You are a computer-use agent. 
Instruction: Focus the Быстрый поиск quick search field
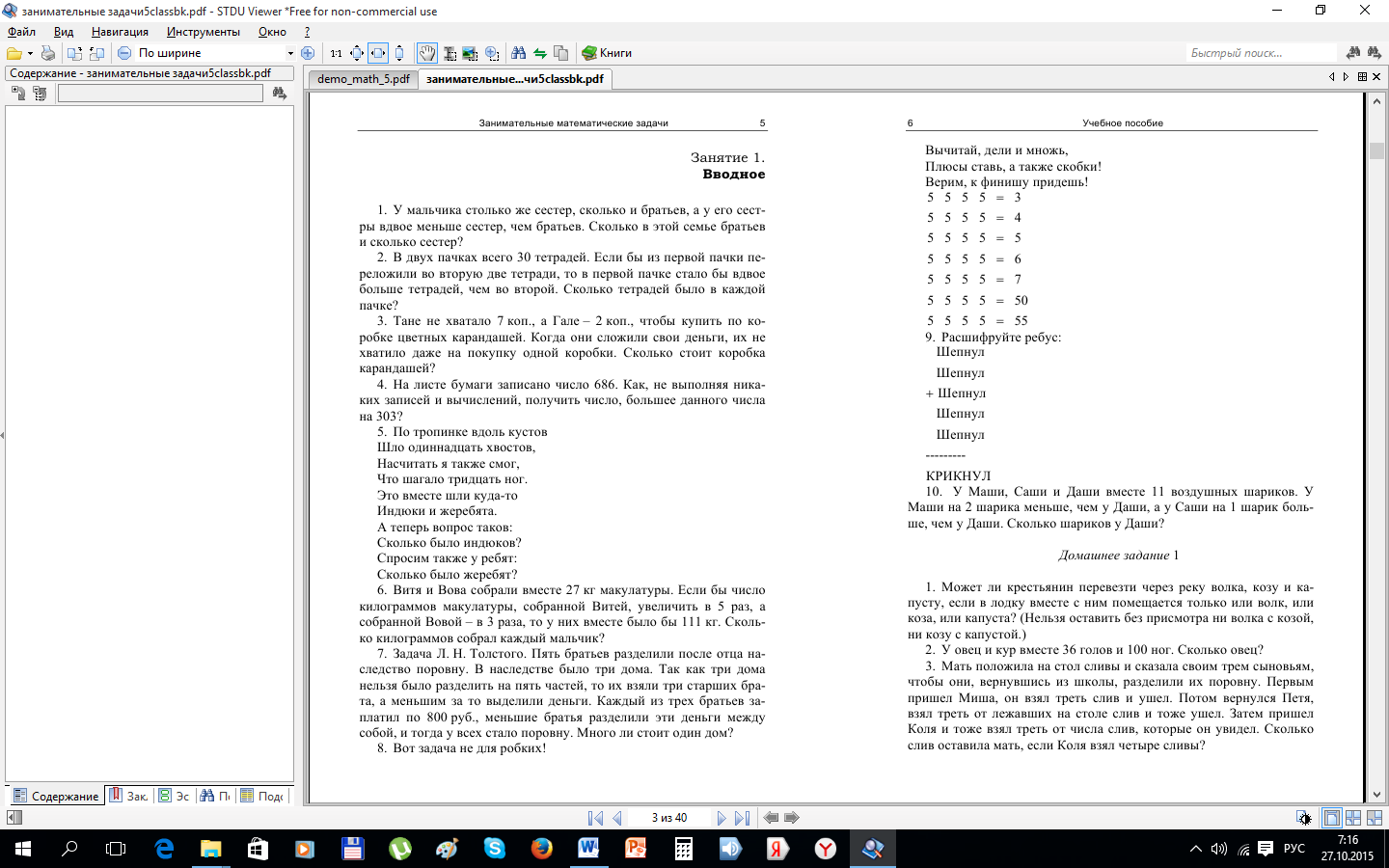click(1260, 53)
